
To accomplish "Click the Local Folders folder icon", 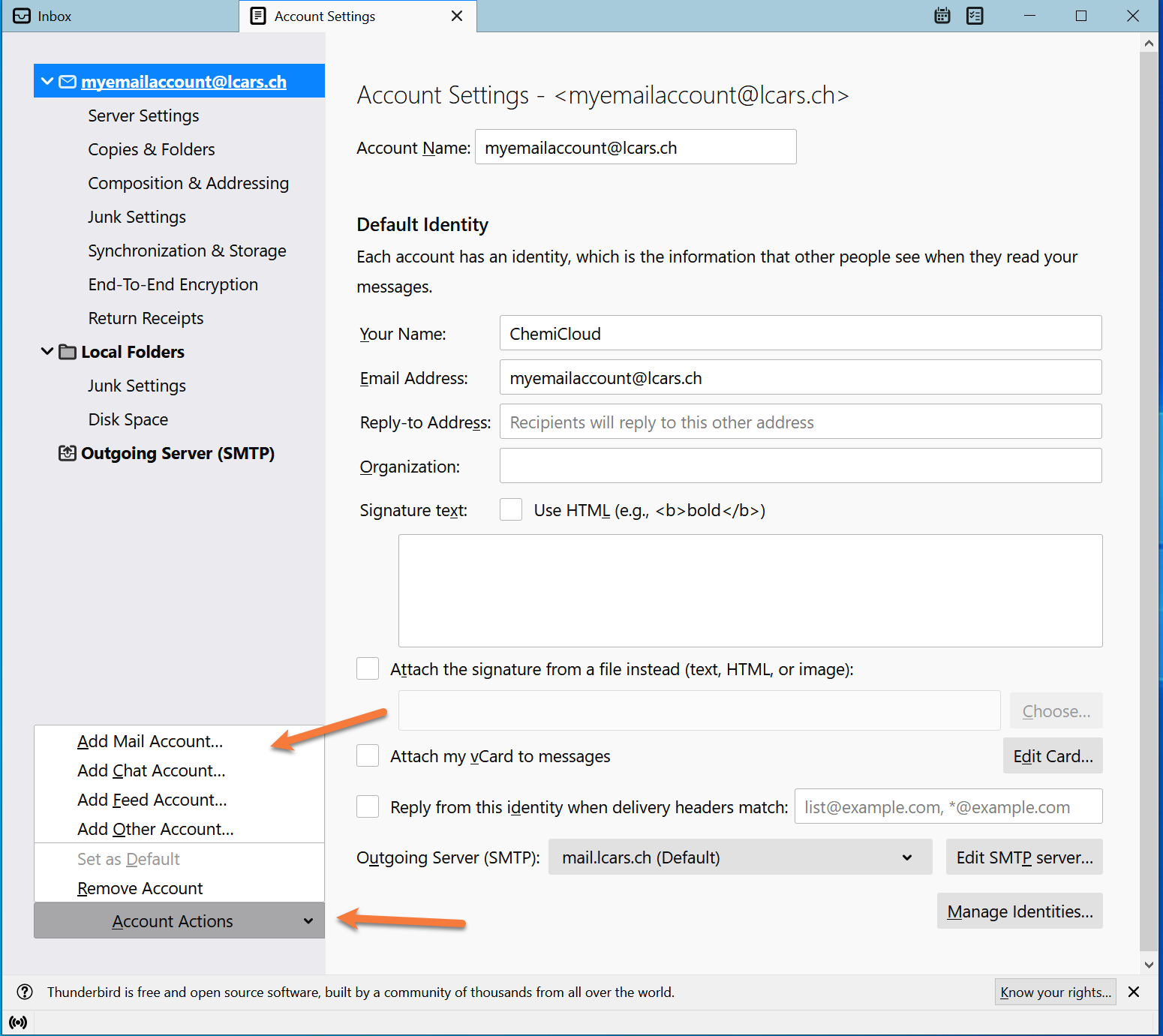I will (x=68, y=352).
